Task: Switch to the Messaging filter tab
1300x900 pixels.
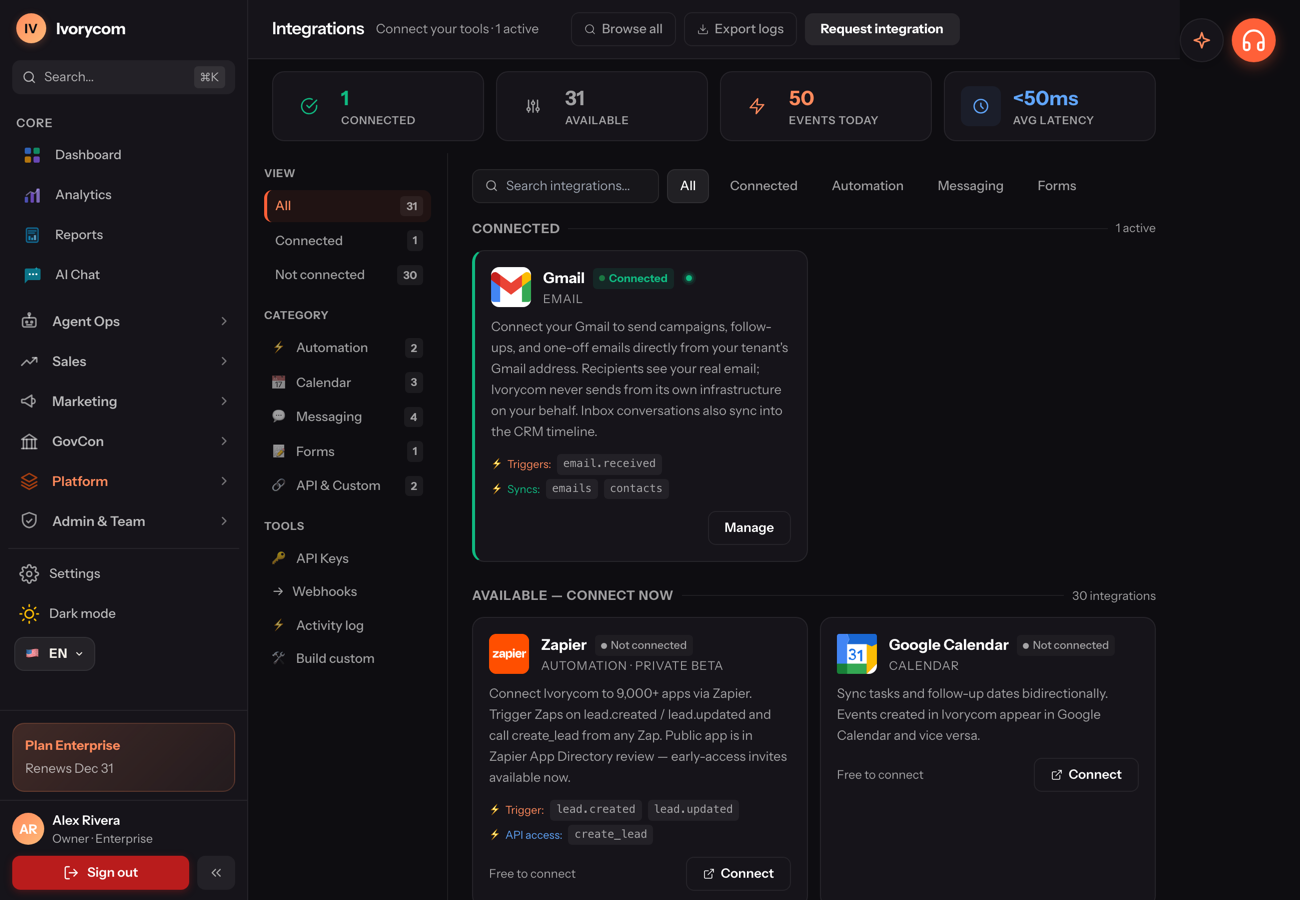Action: [970, 186]
